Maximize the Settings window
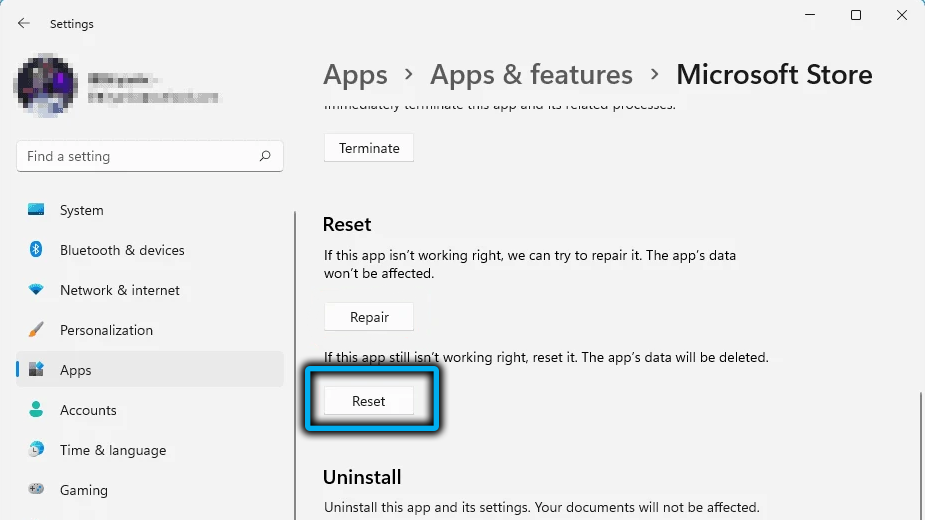 pyautogui.click(x=856, y=15)
